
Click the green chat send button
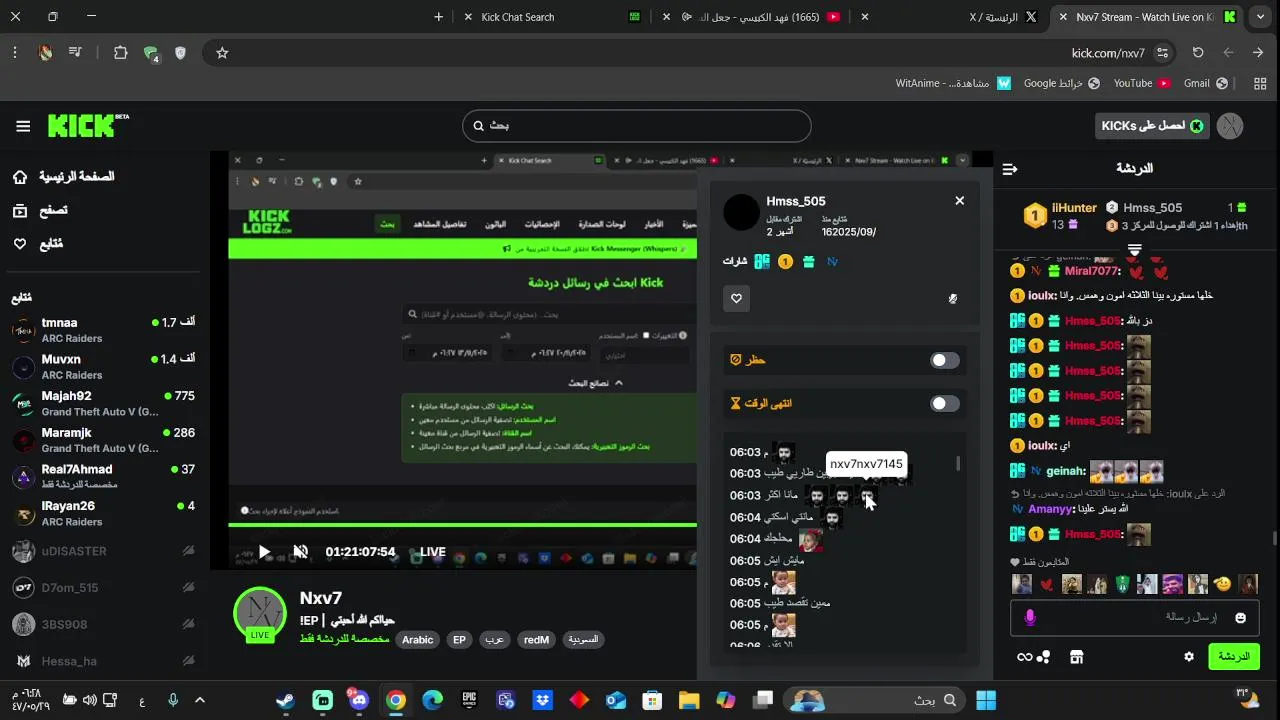(1233, 657)
